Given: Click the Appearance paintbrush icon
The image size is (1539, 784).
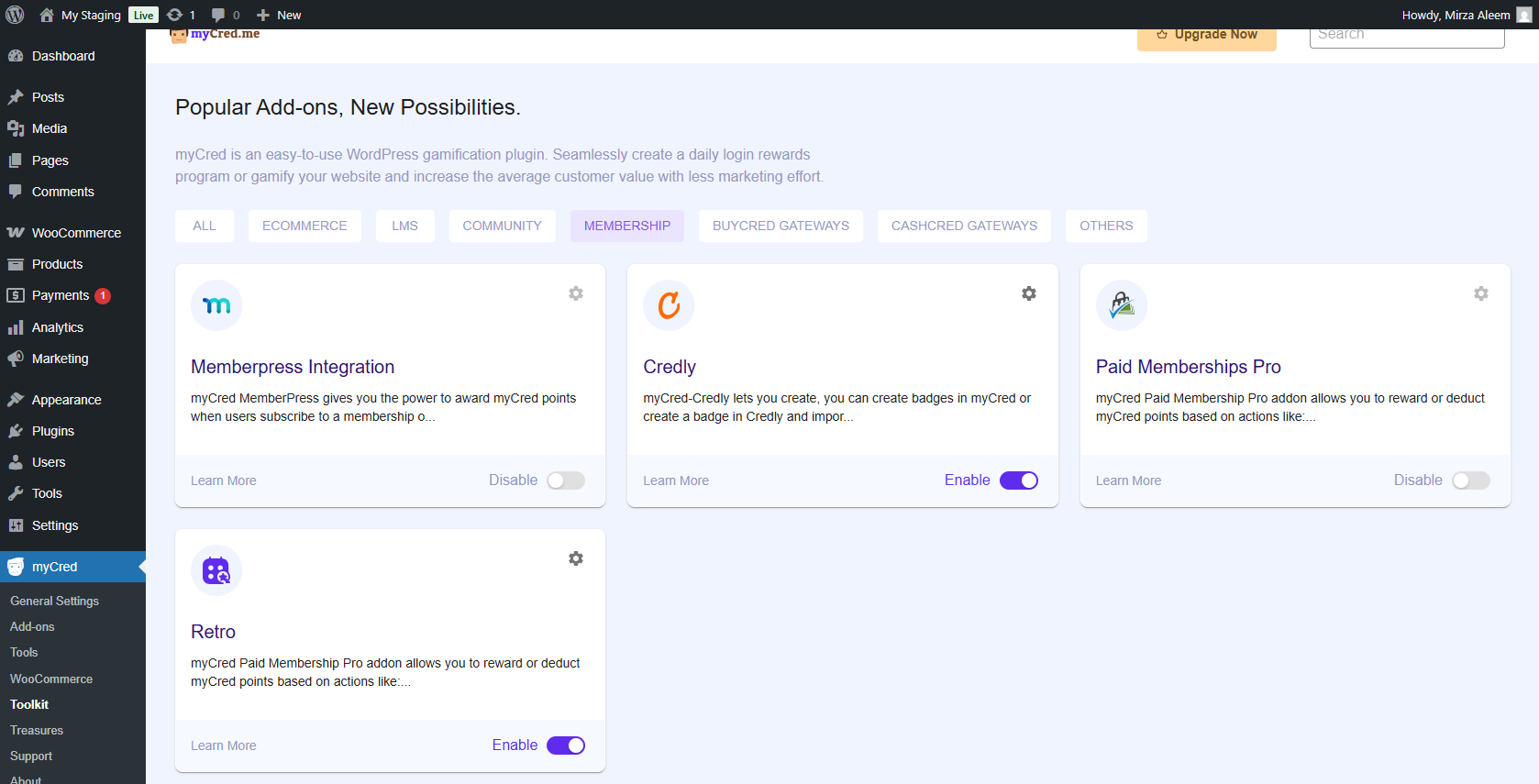Looking at the screenshot, I should coord(16,400).
